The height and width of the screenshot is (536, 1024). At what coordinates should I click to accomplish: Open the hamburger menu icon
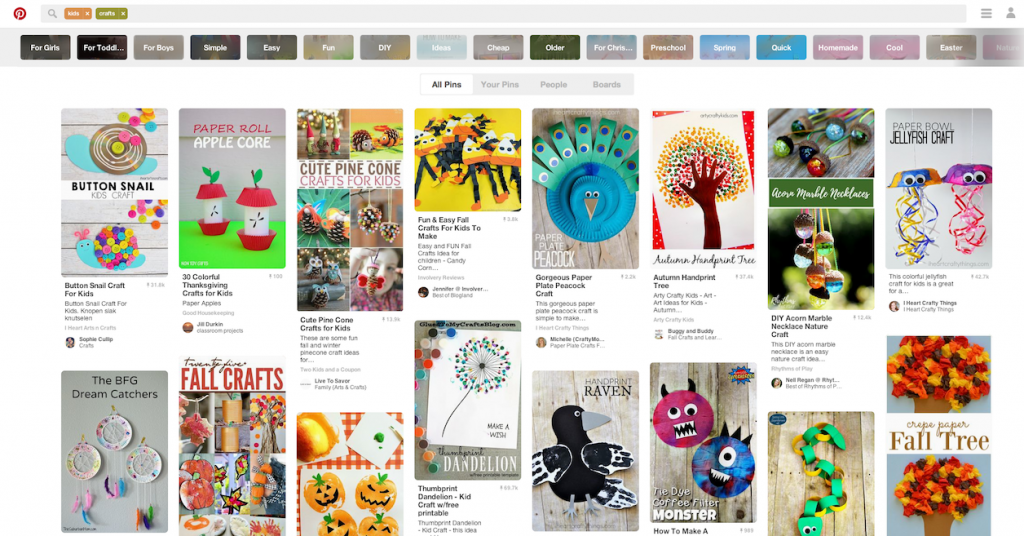986,13
